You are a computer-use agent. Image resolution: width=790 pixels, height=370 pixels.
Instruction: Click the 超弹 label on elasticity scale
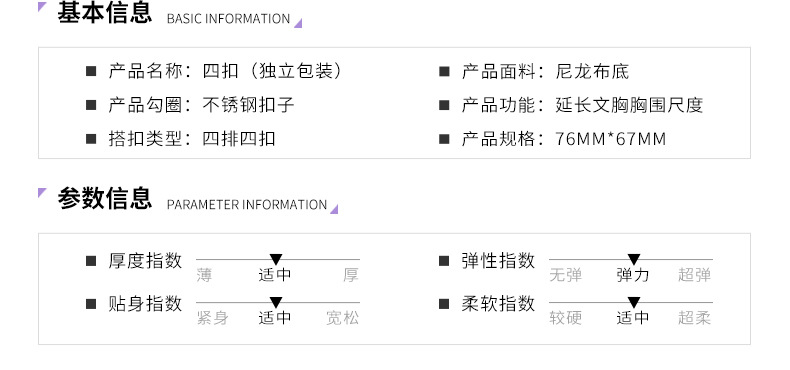(x=694, y=275)
